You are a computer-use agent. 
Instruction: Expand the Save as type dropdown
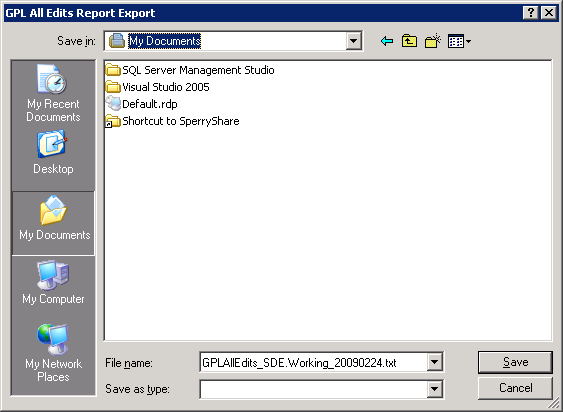(434, 389)
